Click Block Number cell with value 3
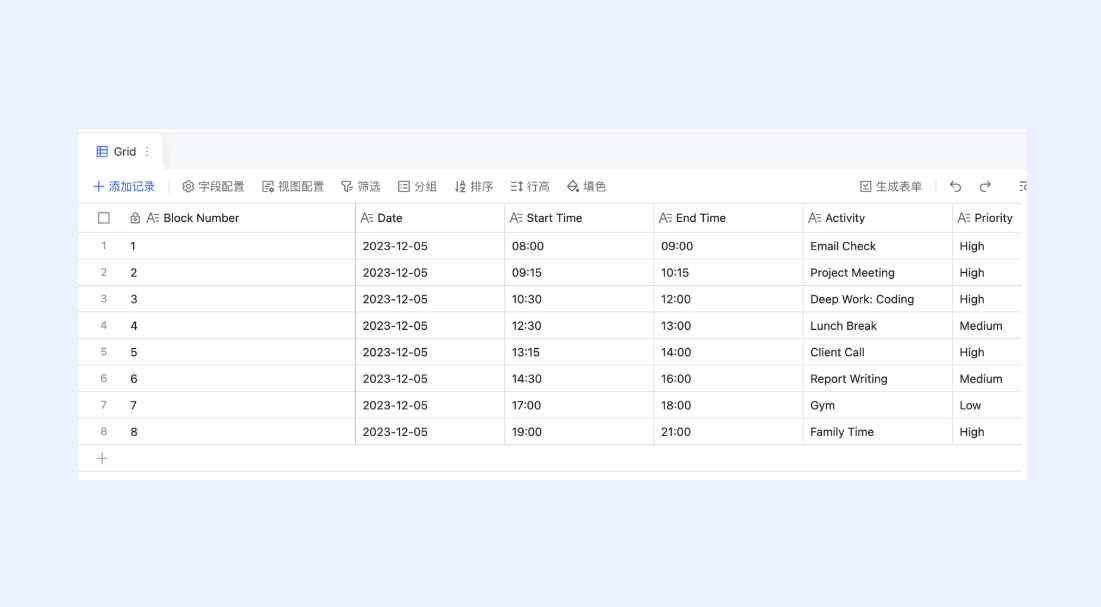1101x607 pixels. (x=239, y=299)
